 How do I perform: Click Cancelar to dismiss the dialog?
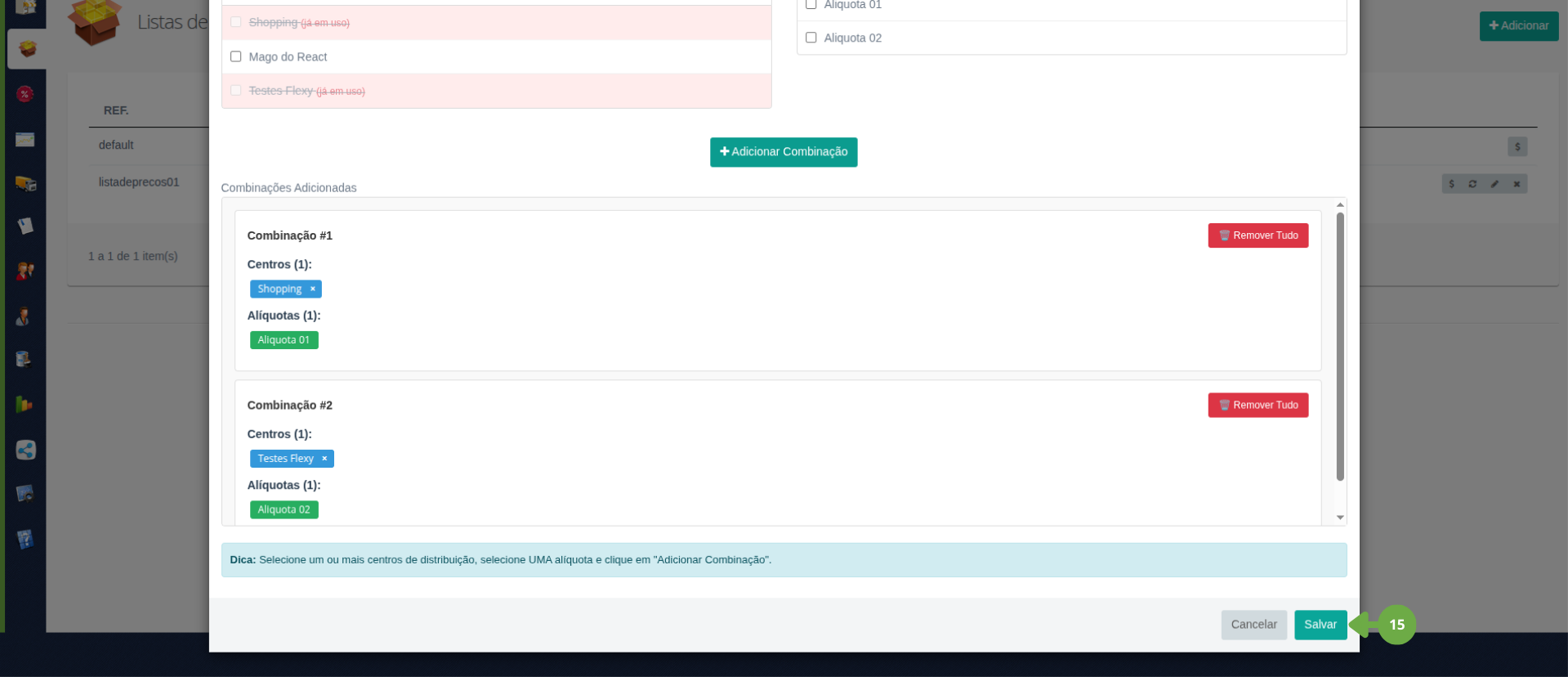click(1253, 625)
